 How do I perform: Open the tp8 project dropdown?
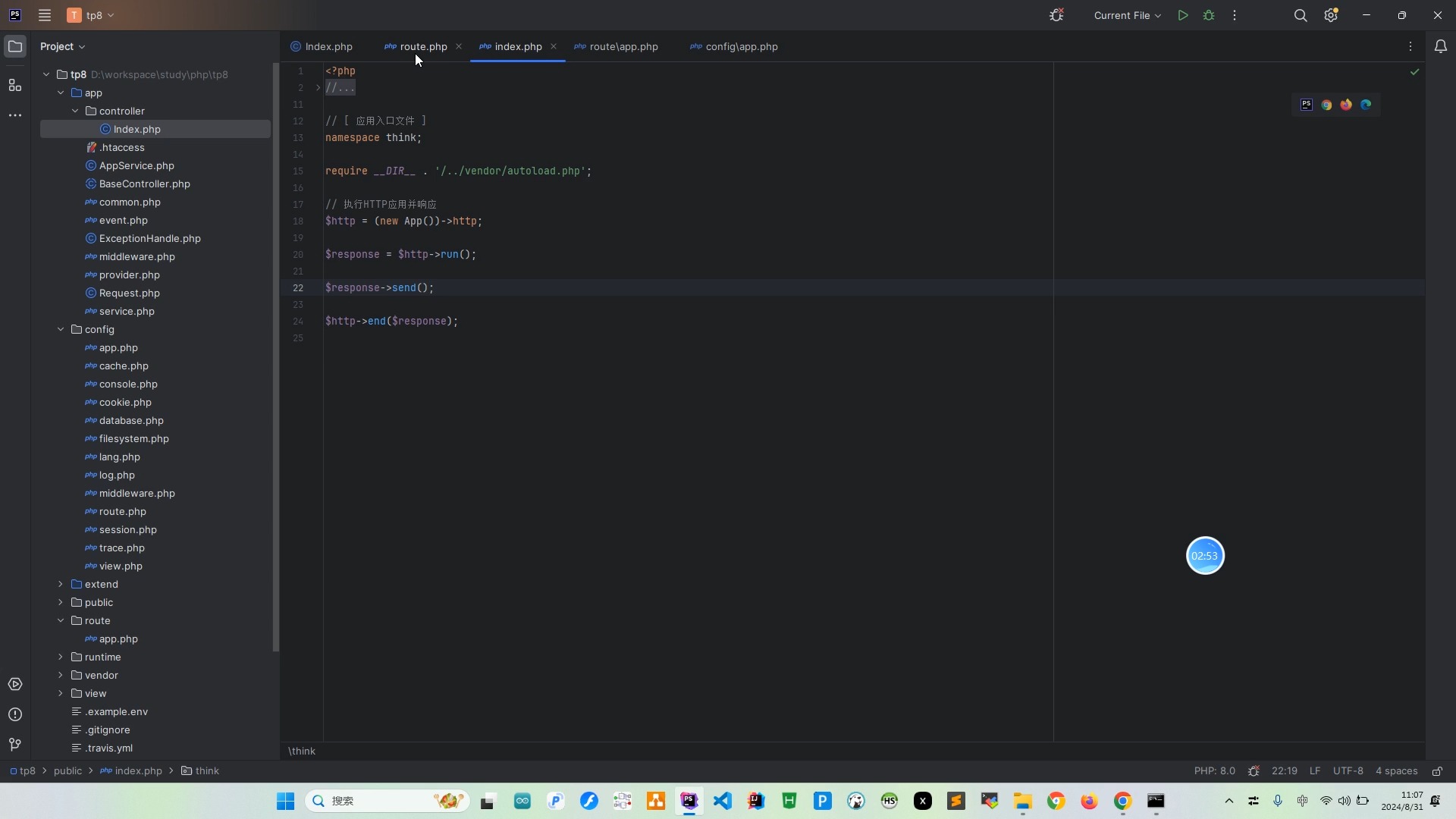[91, 15]
